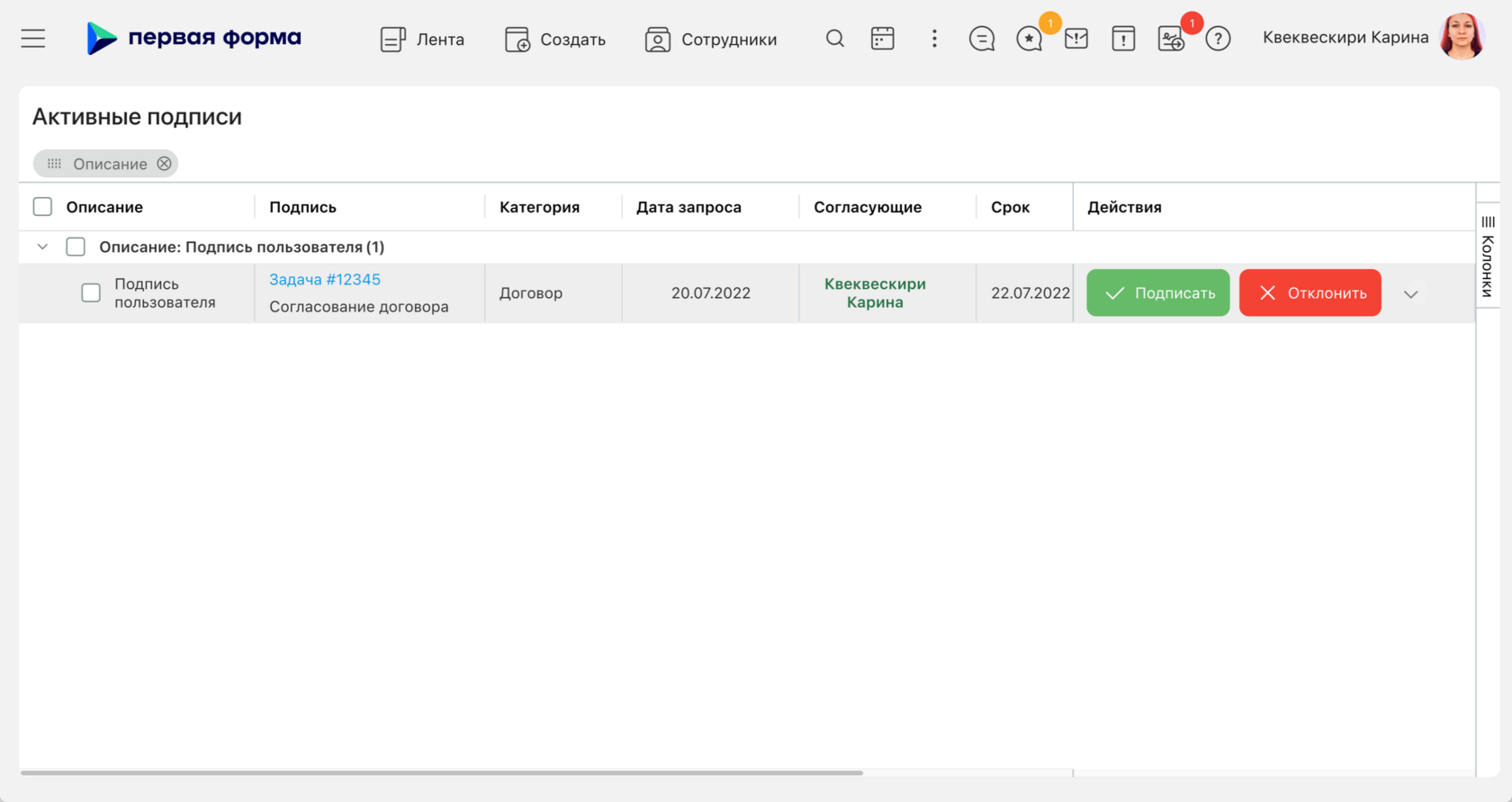This screenshot has height=802, width=1512.
Task: Click the help question mark icon
Action: coord(1218,39)
